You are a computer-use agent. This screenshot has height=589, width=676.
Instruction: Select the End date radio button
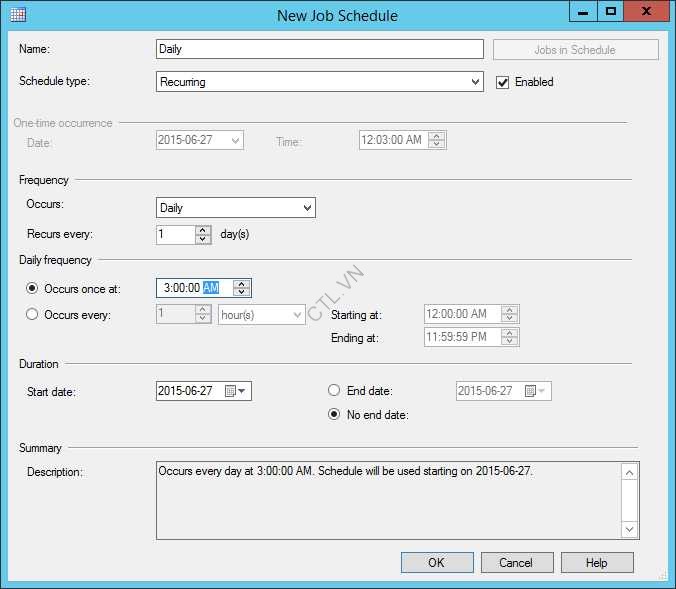[335, 391]
